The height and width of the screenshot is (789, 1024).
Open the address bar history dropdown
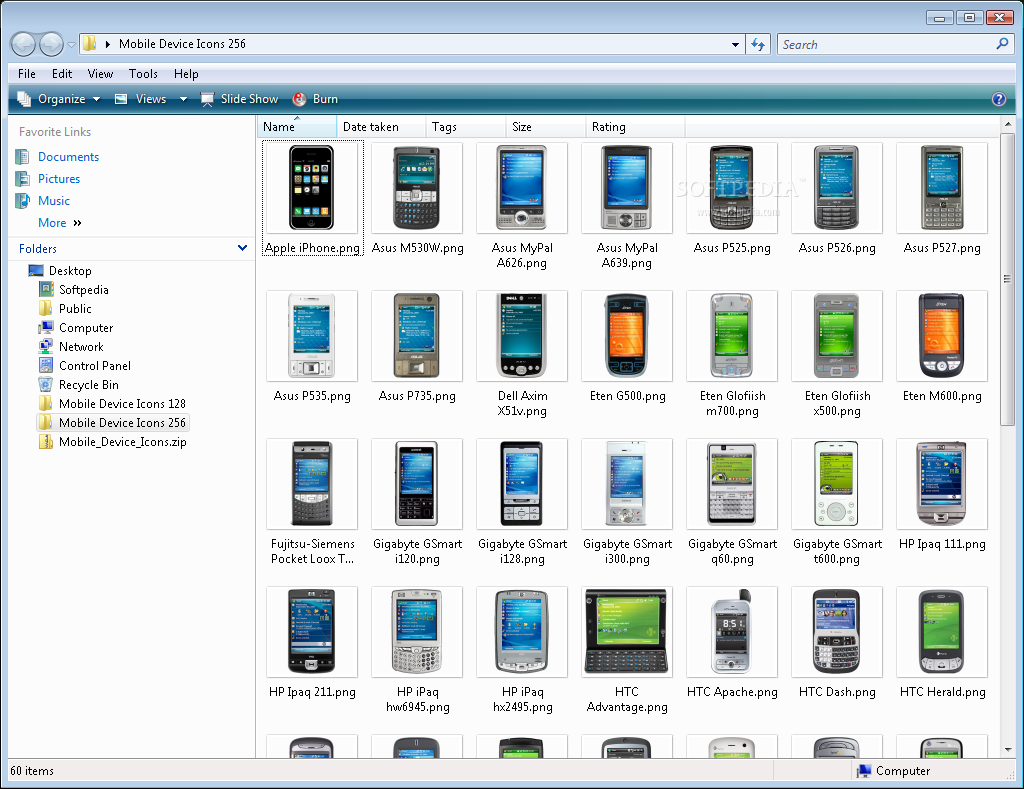coord(735,44)
